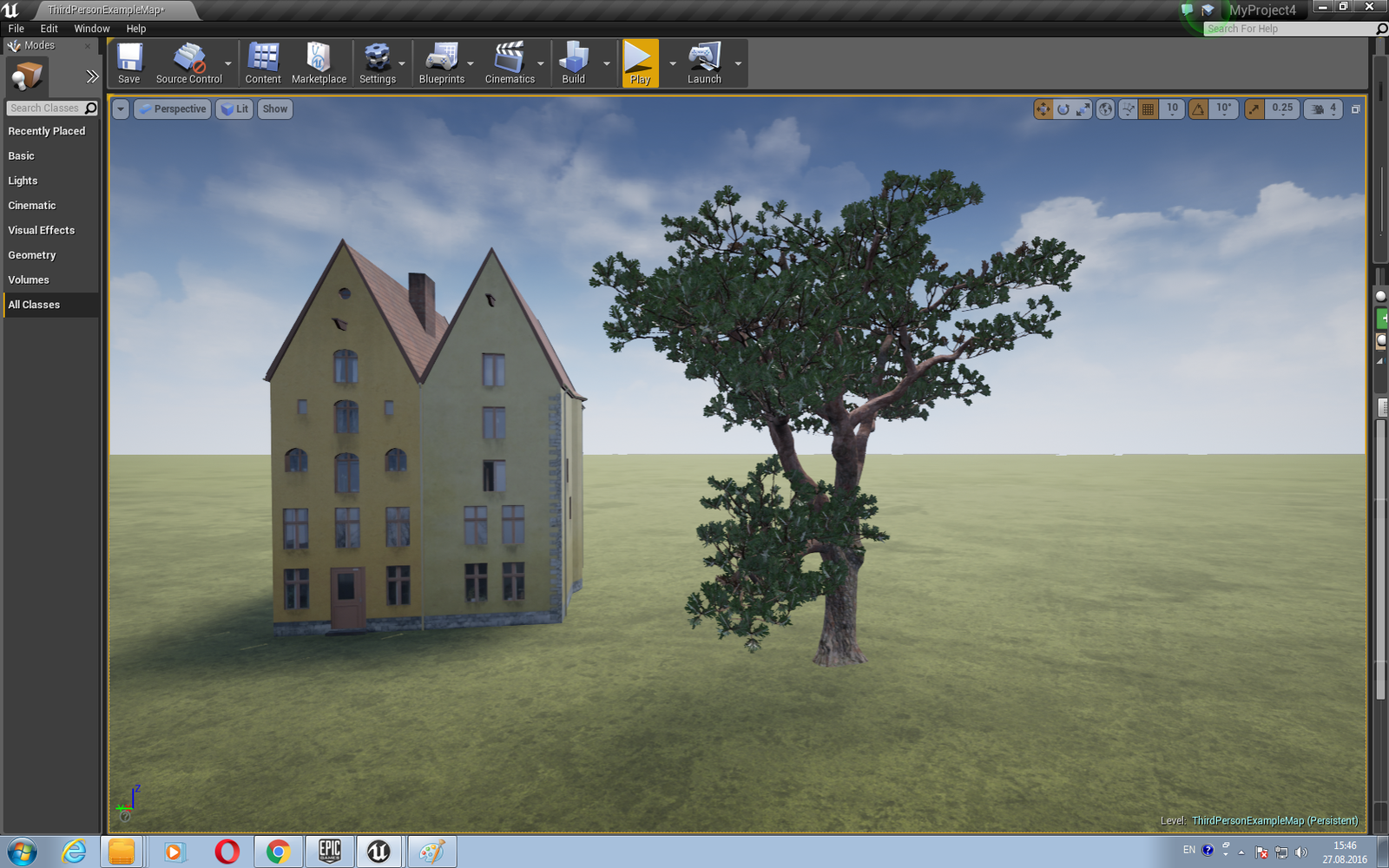Open the Window menu
Image resolution: width=1389 pixels, height=868 pixels.
click(x=92, y=29)
